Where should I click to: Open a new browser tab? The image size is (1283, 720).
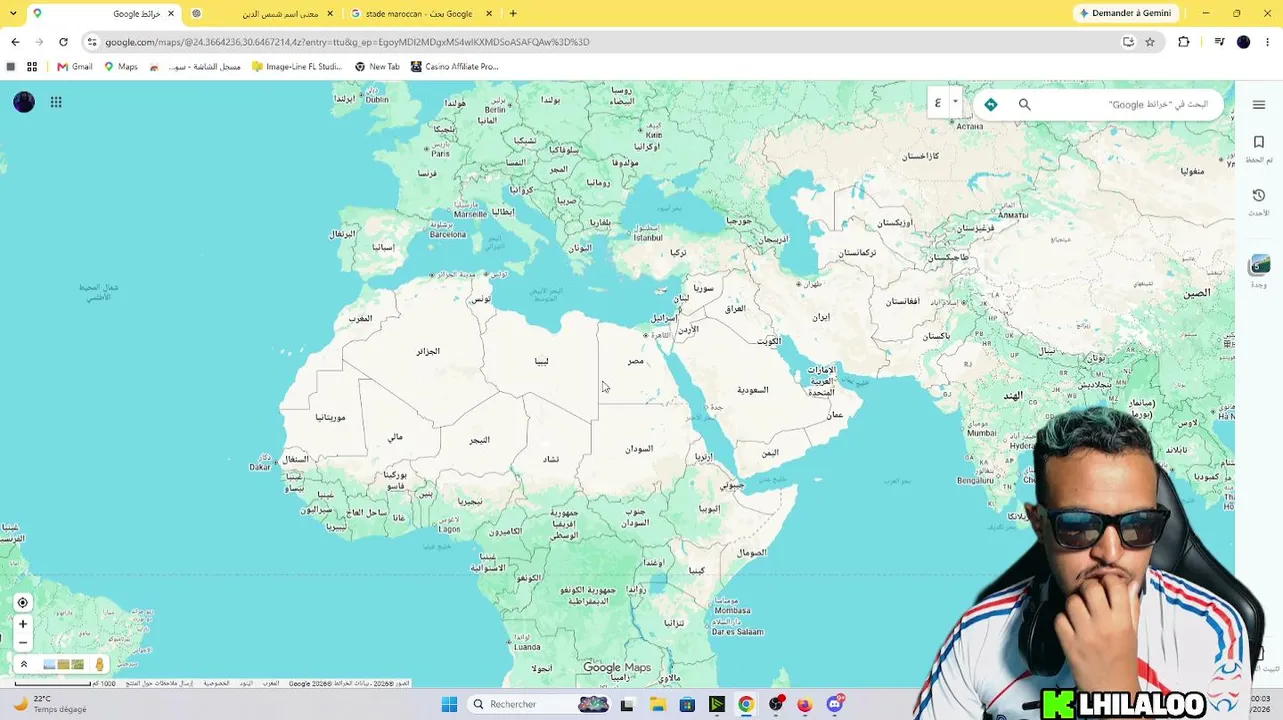513,14
